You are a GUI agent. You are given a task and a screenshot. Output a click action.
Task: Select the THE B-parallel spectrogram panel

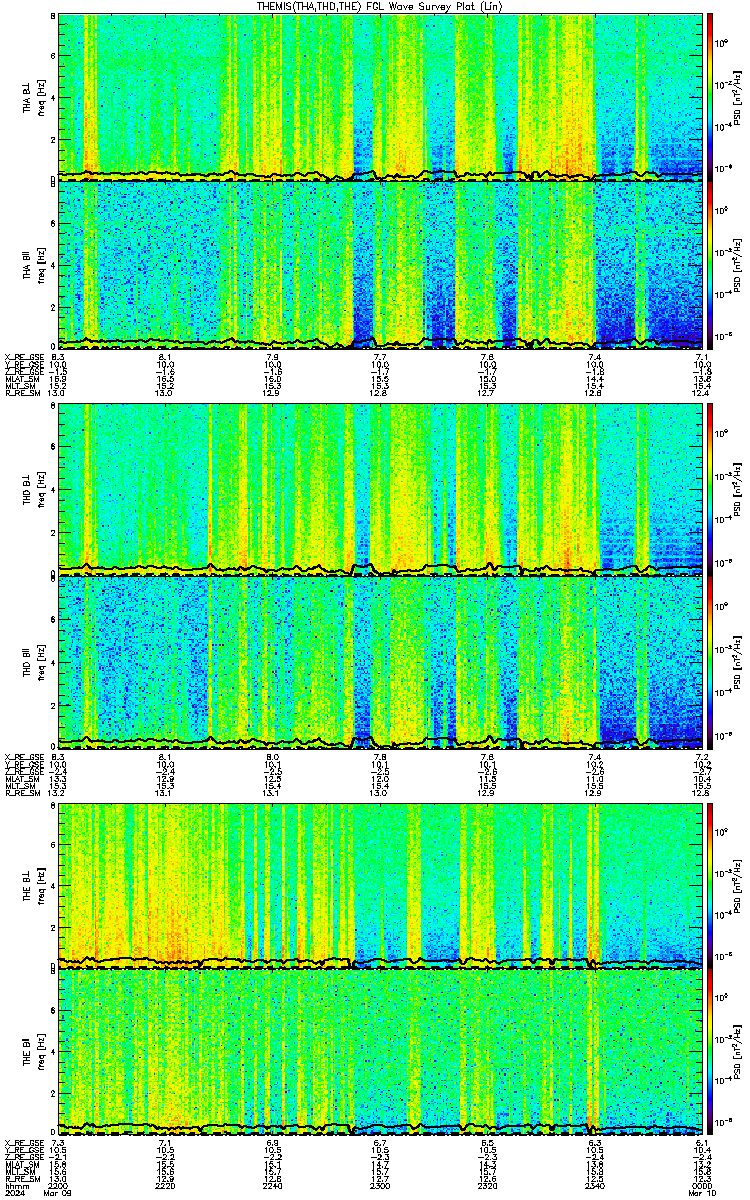click(x=380, y=1053)
